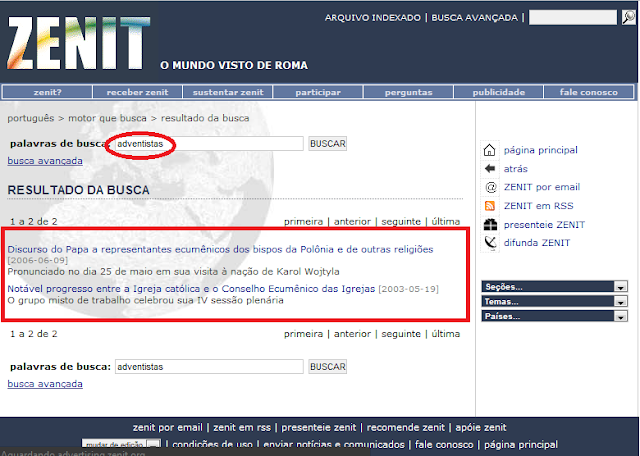Open the participar menu tab
The height and width of the screenshot is (456, 640).
(318, 92)
